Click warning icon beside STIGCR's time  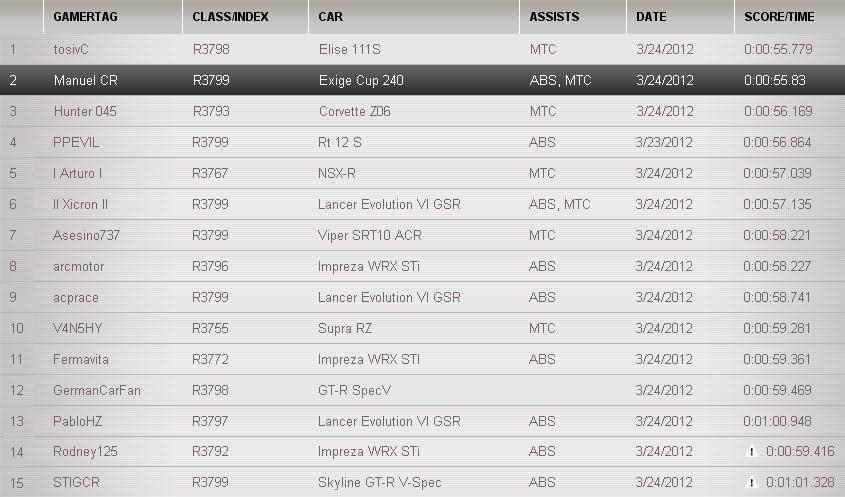751,483
